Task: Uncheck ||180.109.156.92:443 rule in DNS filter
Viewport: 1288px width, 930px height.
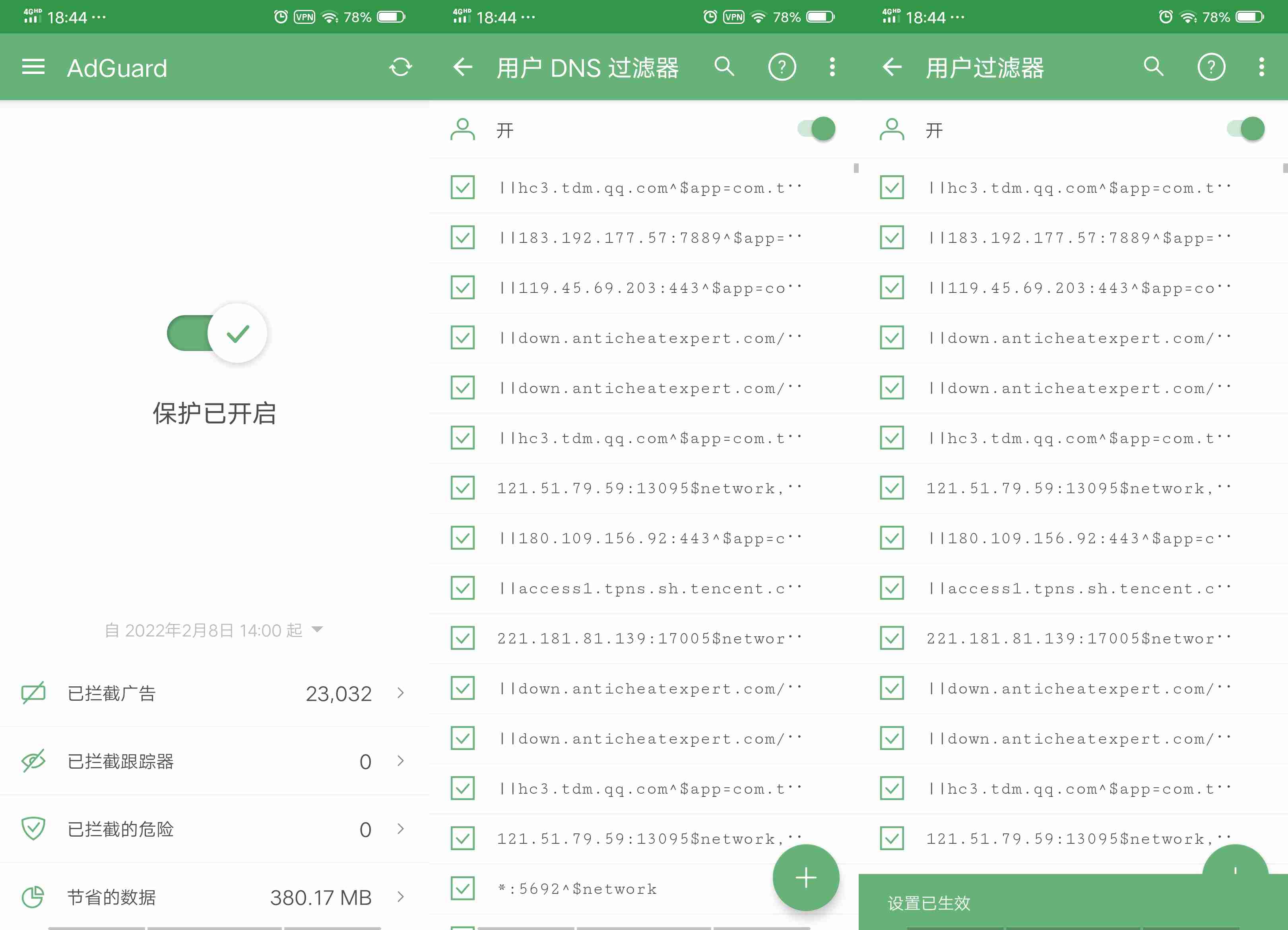Action: point(462,538)
